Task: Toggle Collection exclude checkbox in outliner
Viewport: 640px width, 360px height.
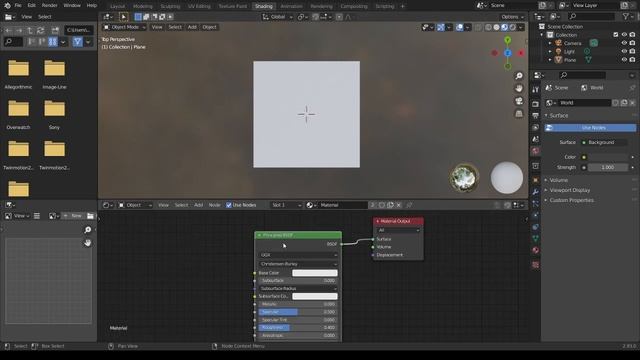Action: [x=616, y=35]
